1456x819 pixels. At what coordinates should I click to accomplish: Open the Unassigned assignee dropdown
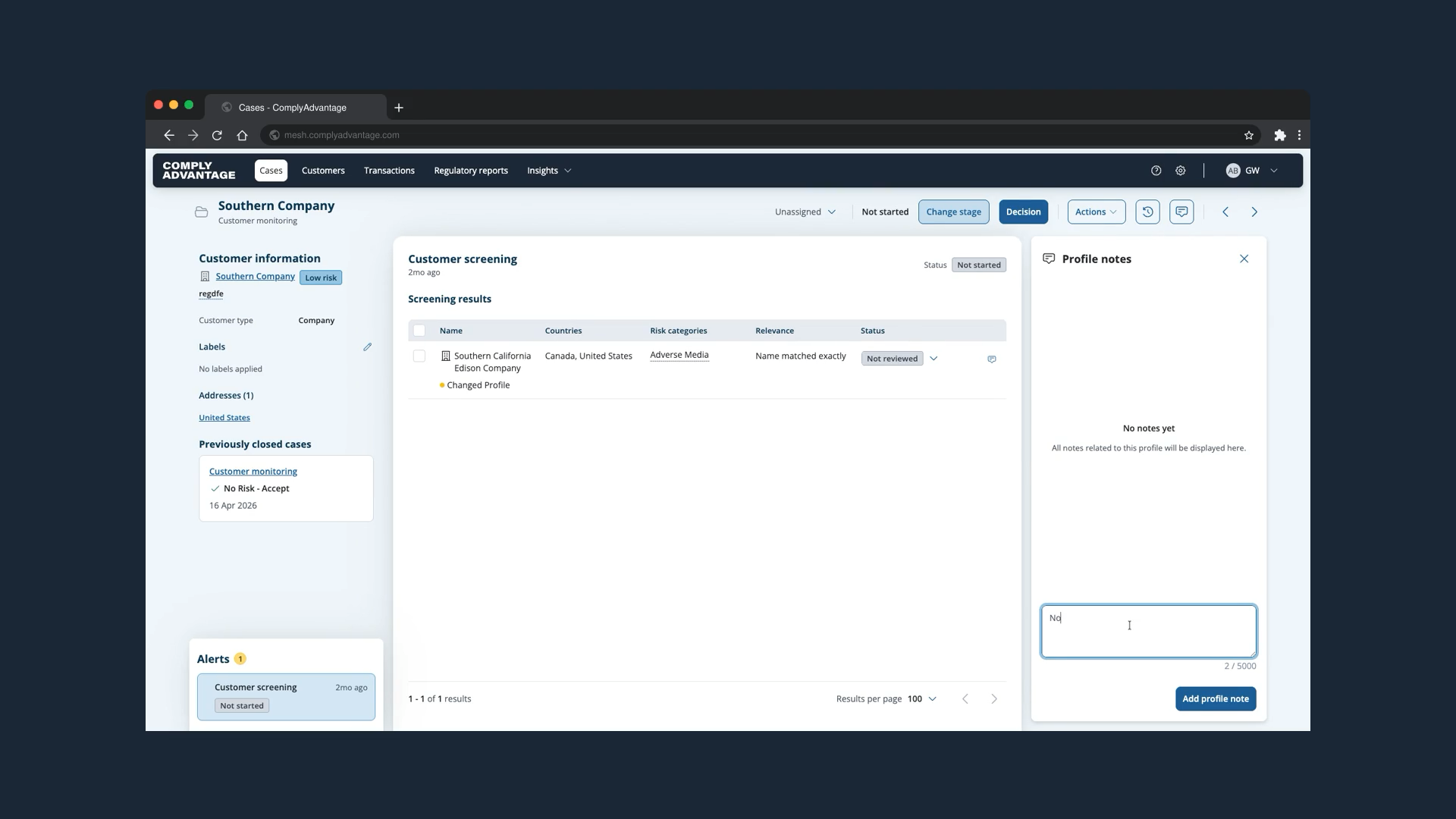(x=805, y=212)
